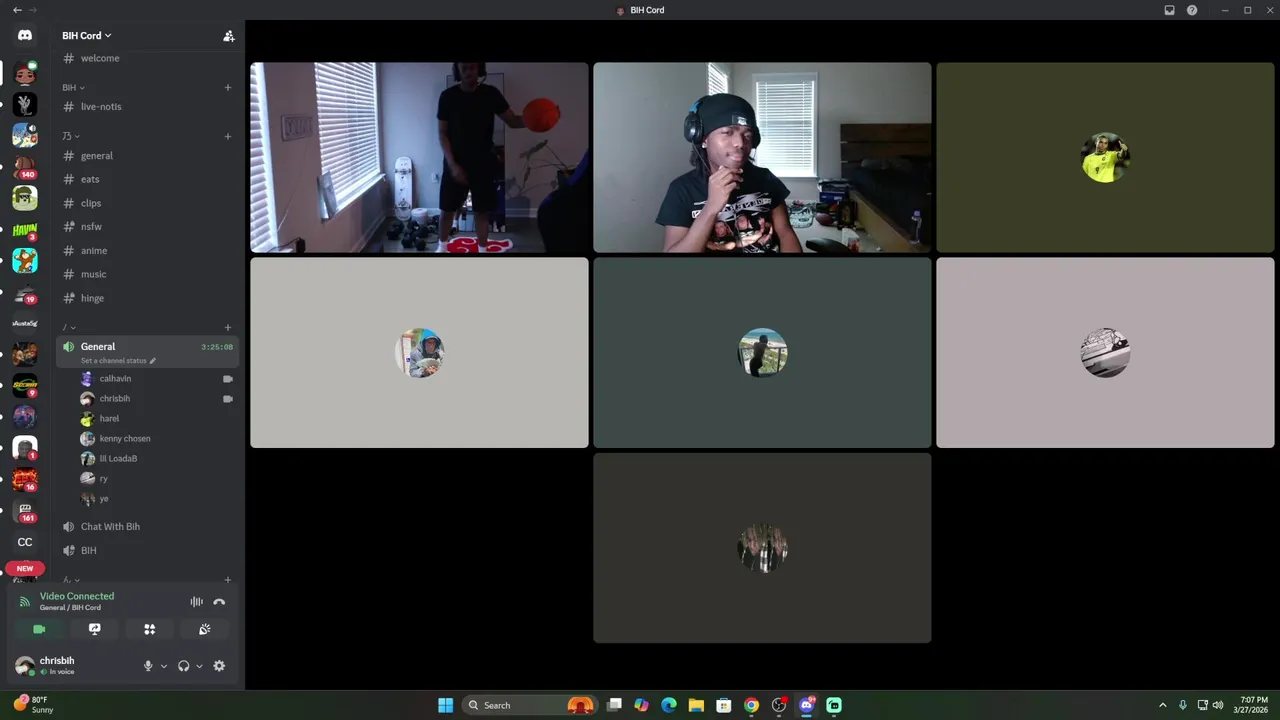Go back with title bar arrow
This screenshot has height=720, width=1280.
pyautogui.click(x=17, y=10)
